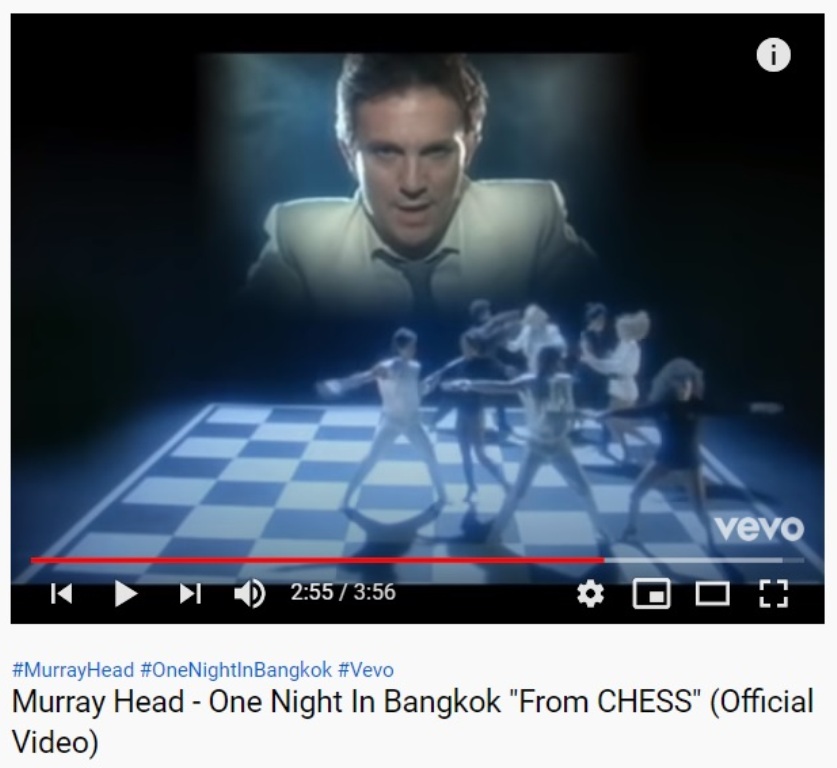This screenshot has width=837, height=768.
Task: Click the playhead where red progress ends
Action: [x=604, y=560]
